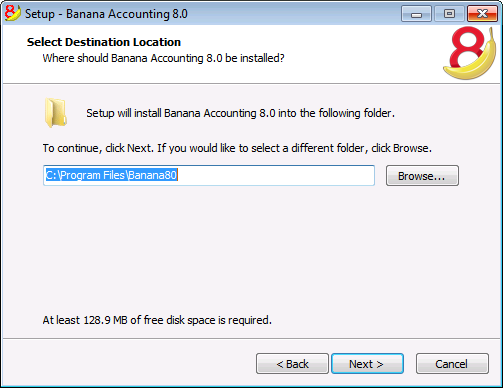Go back to the previous setup step

[x=292, y=364]
